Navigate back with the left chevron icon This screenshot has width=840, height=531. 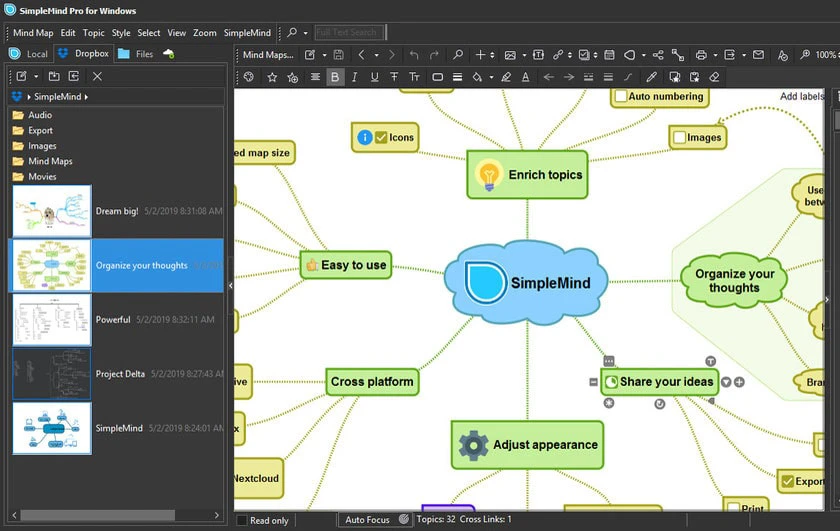(361, 55)
